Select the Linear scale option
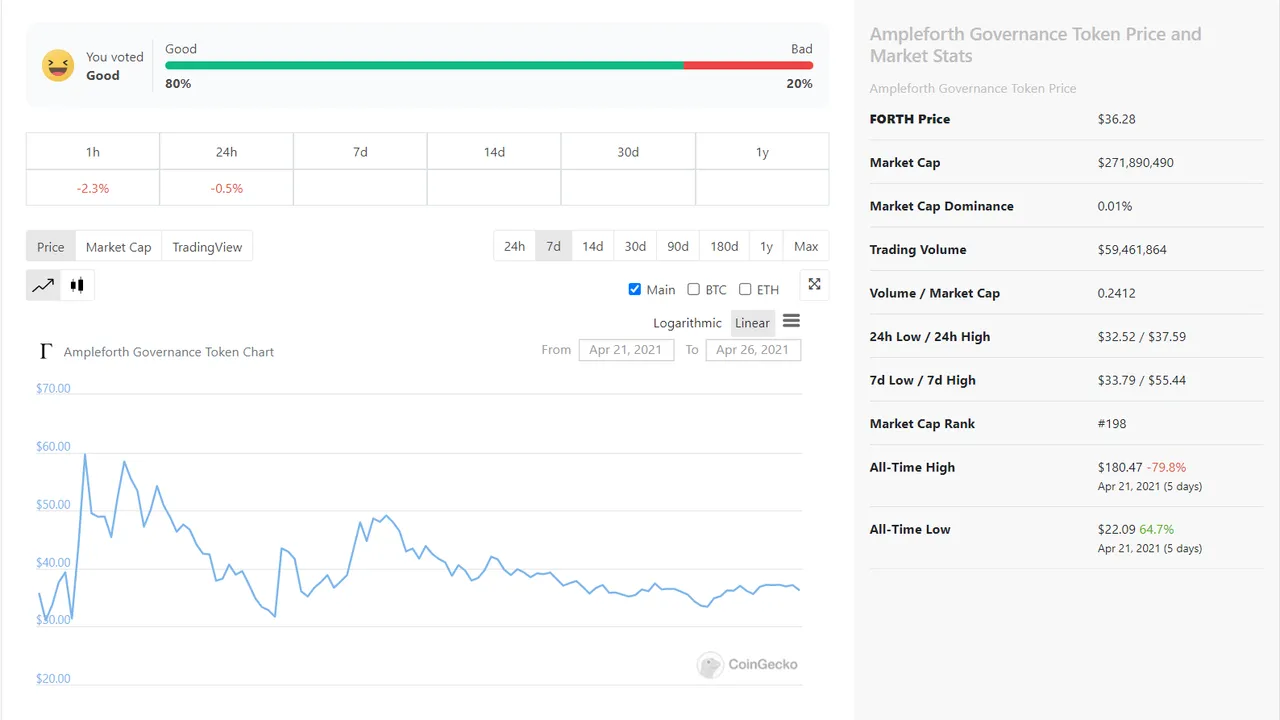Image resolution: width=1280 pixels, height=720 pixels. pos(752,323)
